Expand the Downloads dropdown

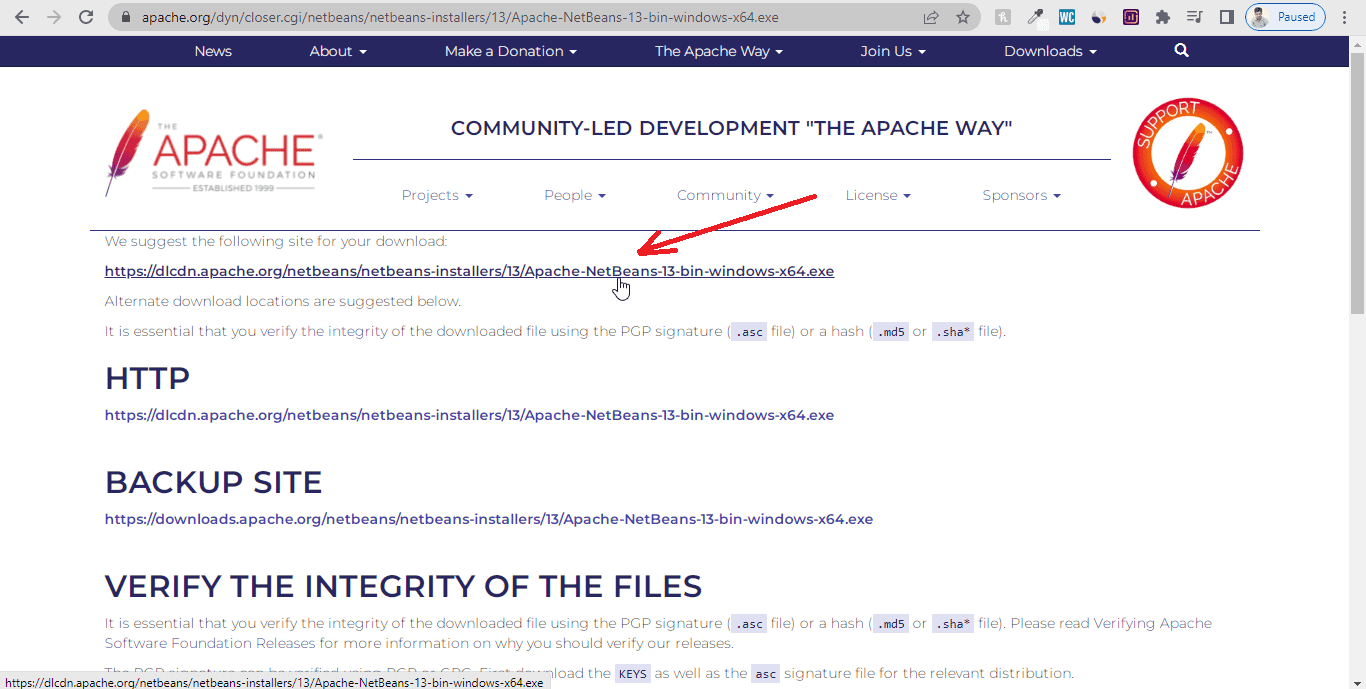click(1050, 51)
